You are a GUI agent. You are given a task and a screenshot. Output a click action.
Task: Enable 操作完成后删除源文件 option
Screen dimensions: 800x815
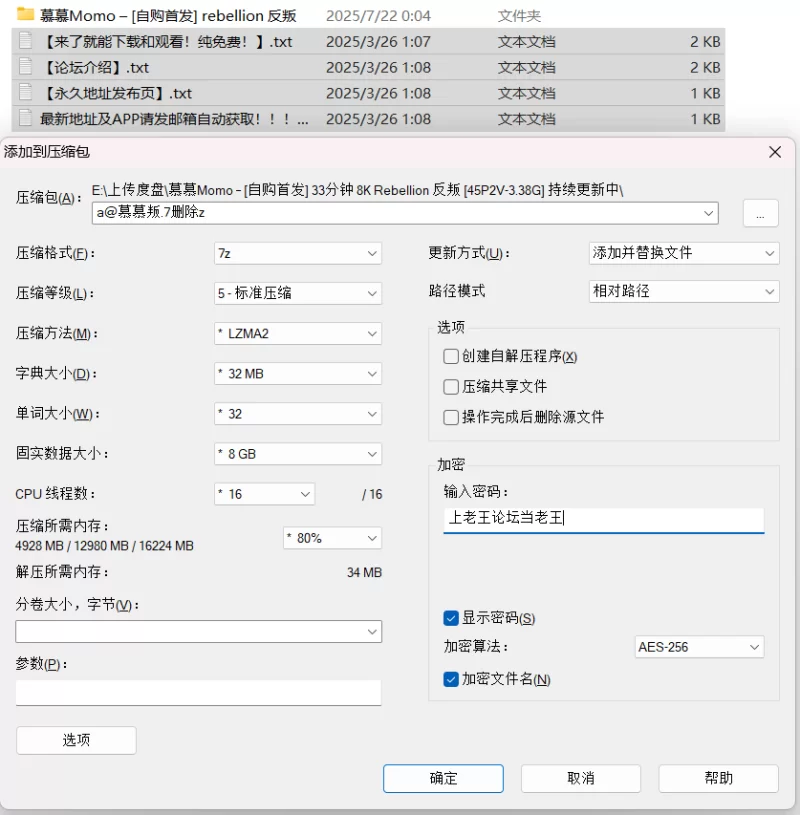click(x=451, y=417)
